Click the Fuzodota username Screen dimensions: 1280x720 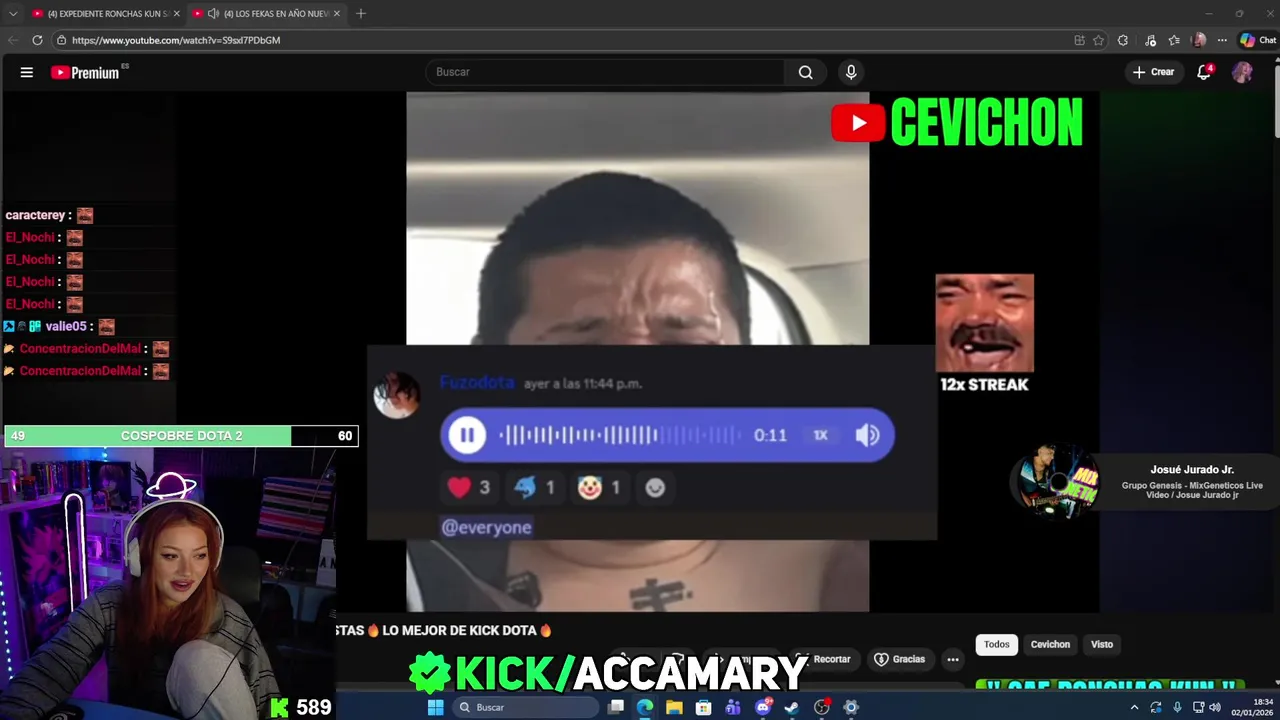point(477,383)
